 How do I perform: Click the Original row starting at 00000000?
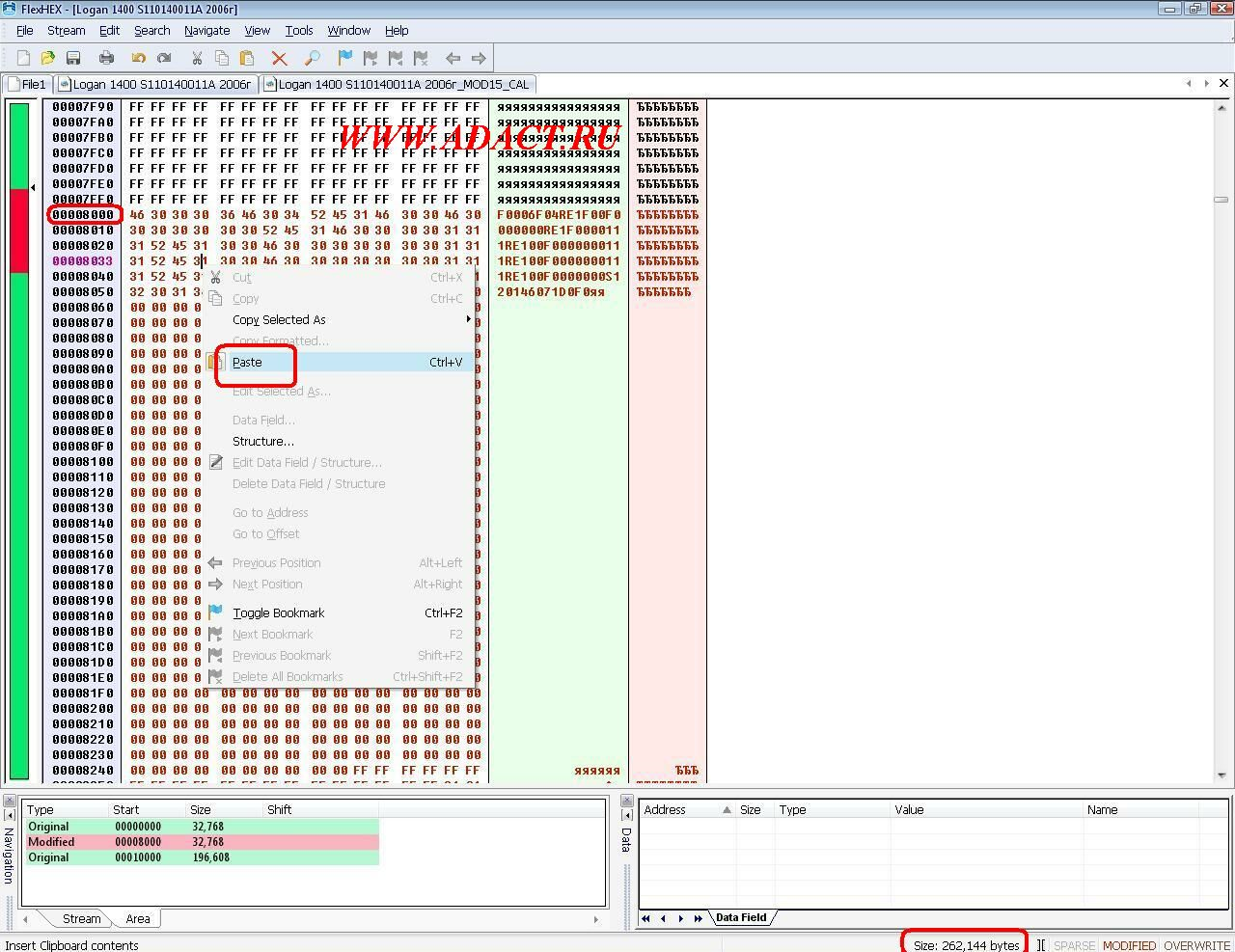coord(201,827)
